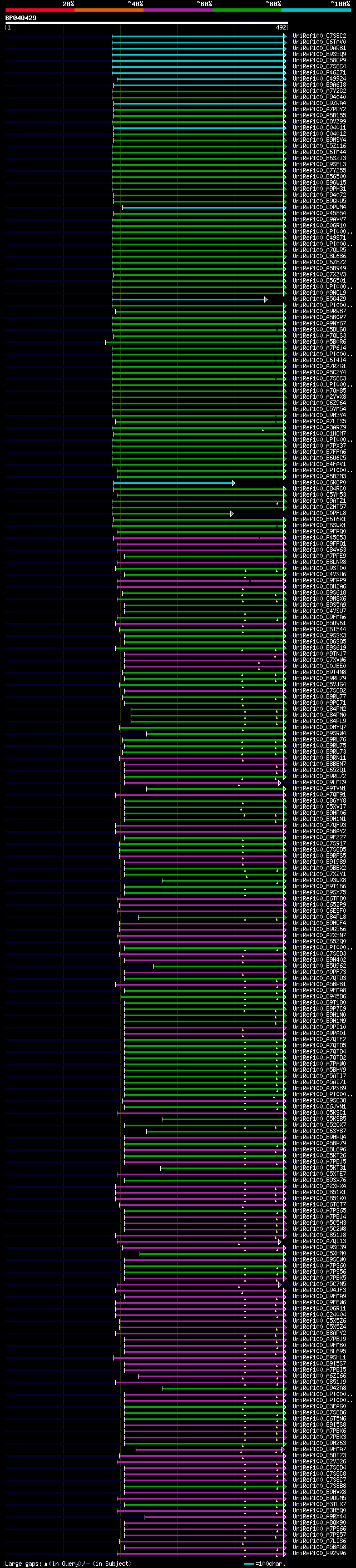Click the query name BP040429

point(21,18)
